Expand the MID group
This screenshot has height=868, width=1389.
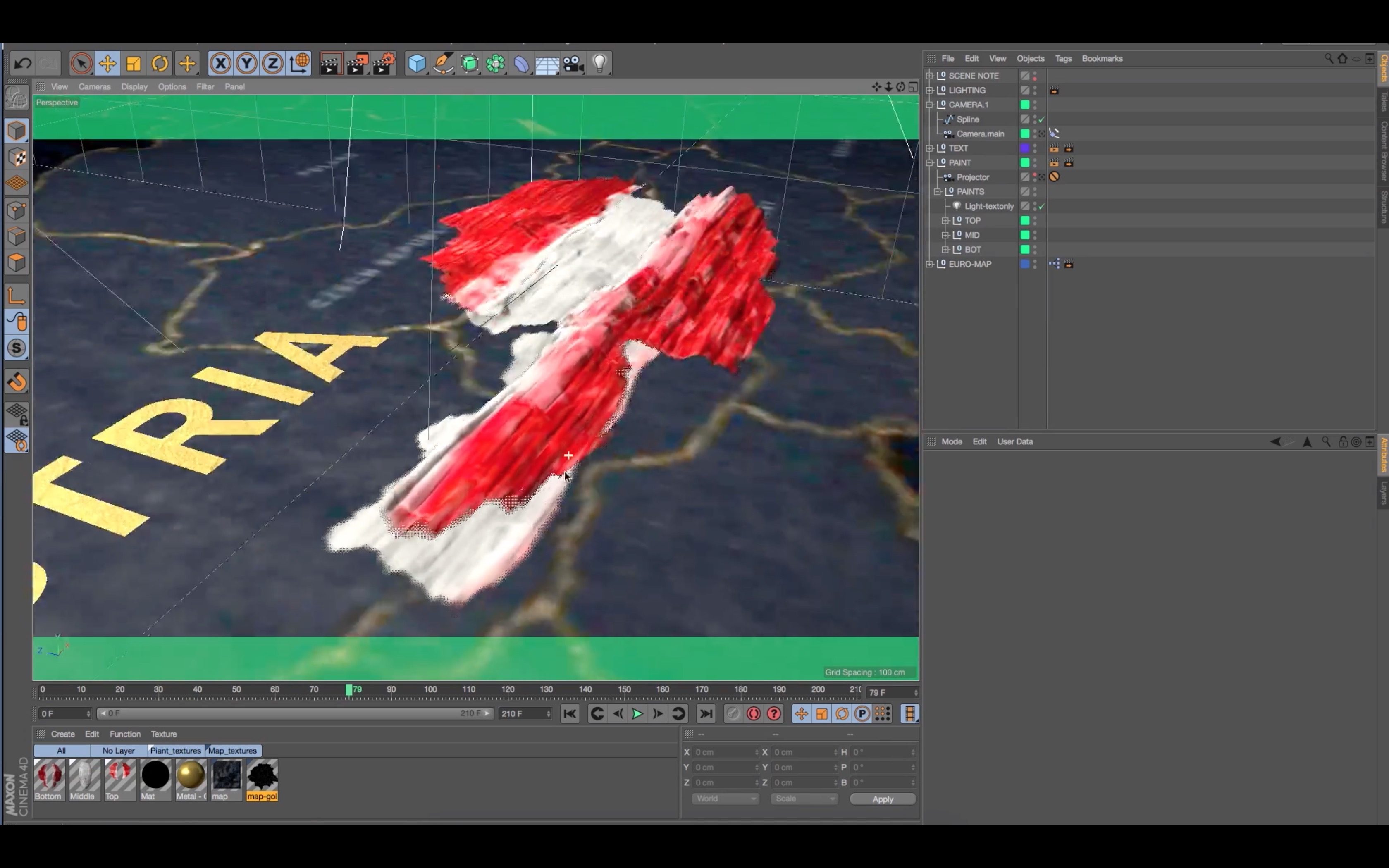945,235
